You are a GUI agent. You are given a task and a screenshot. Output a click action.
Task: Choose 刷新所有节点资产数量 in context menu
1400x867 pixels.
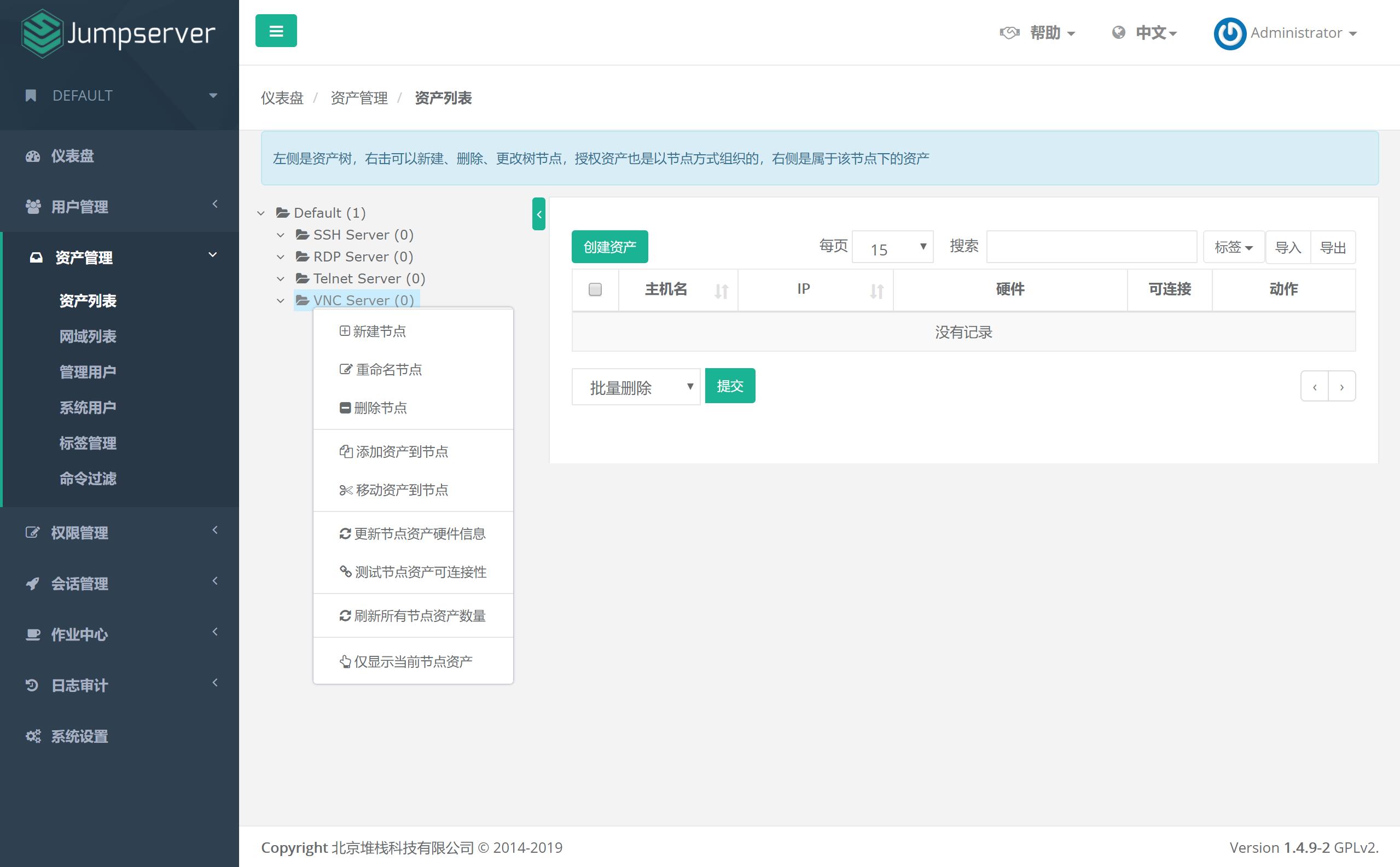point(413,616)
